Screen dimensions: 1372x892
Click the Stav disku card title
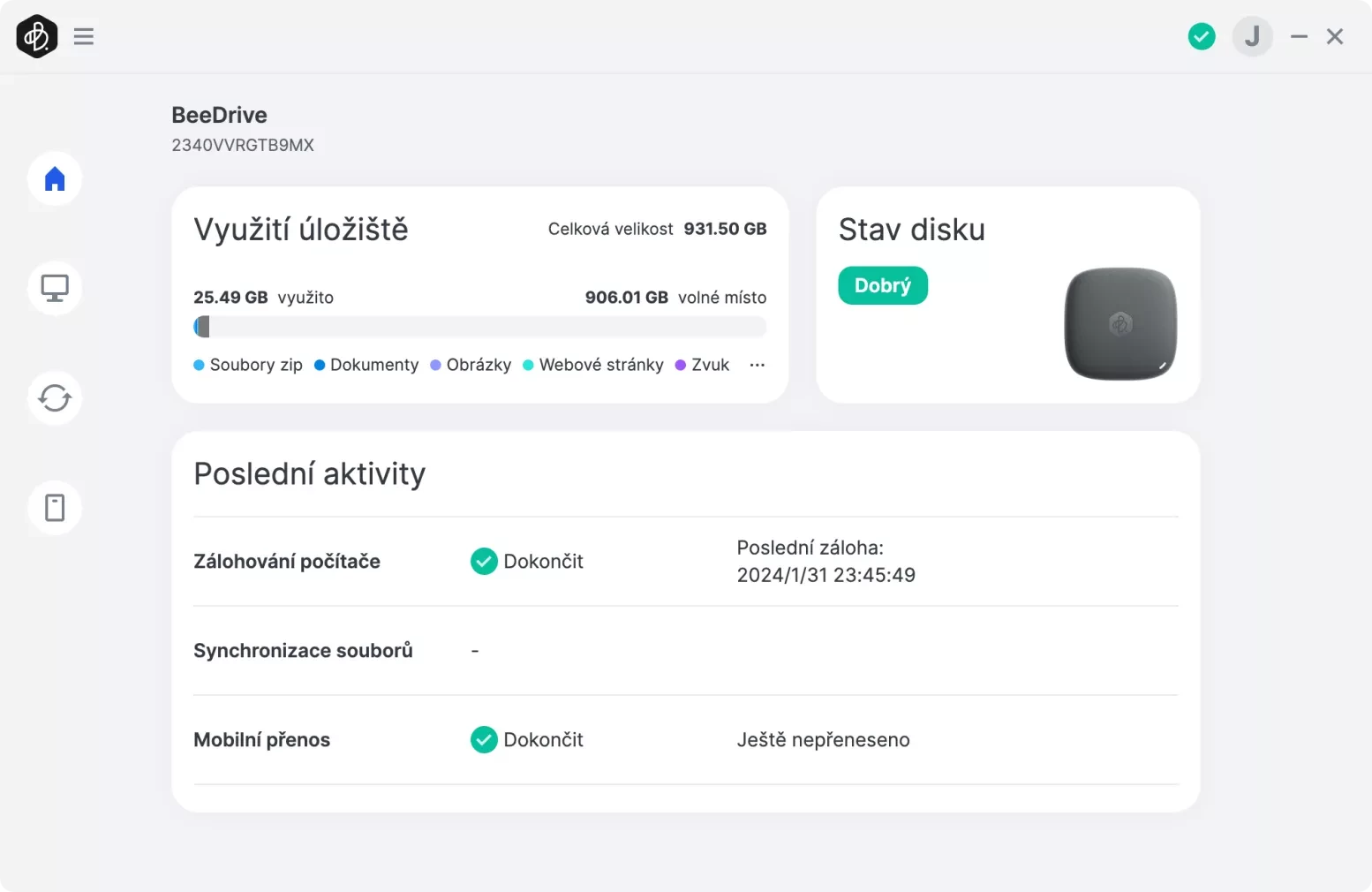(x=912, y=230)
